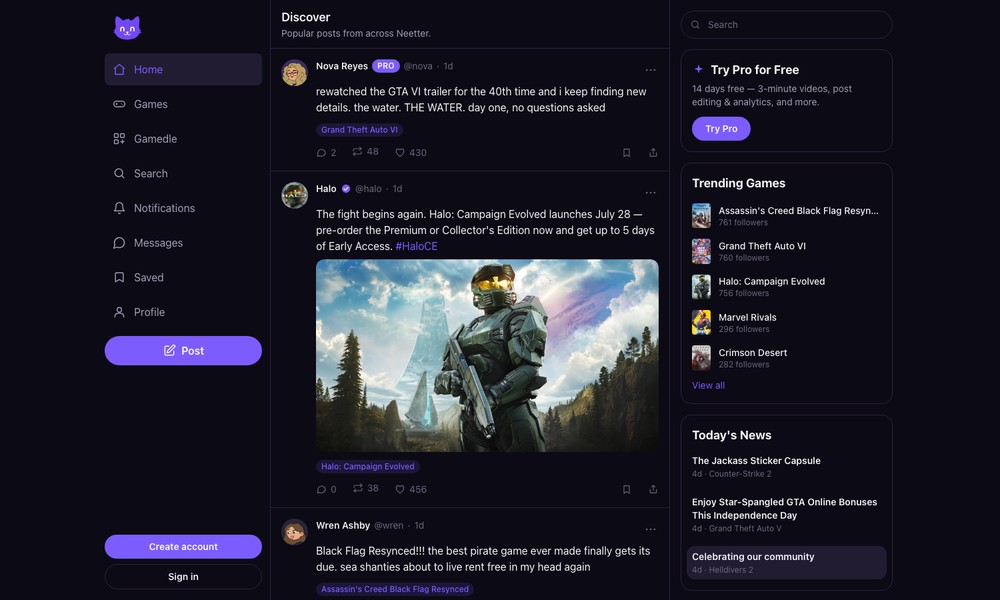Click the #HaloCE hashtag
Viewport: 1000px width, 600px height.
(x=416, y=246)
